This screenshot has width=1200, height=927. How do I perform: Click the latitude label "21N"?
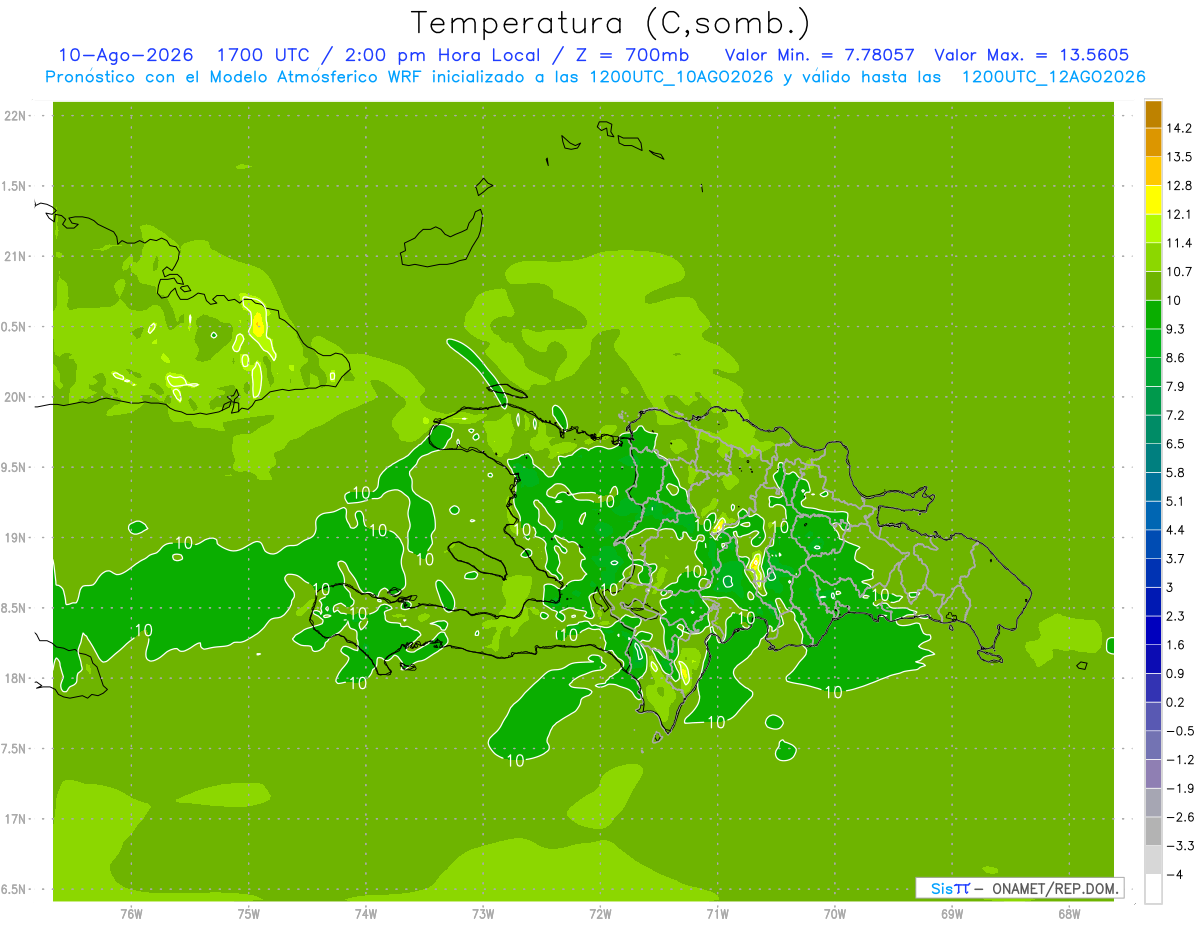(15, 256)
